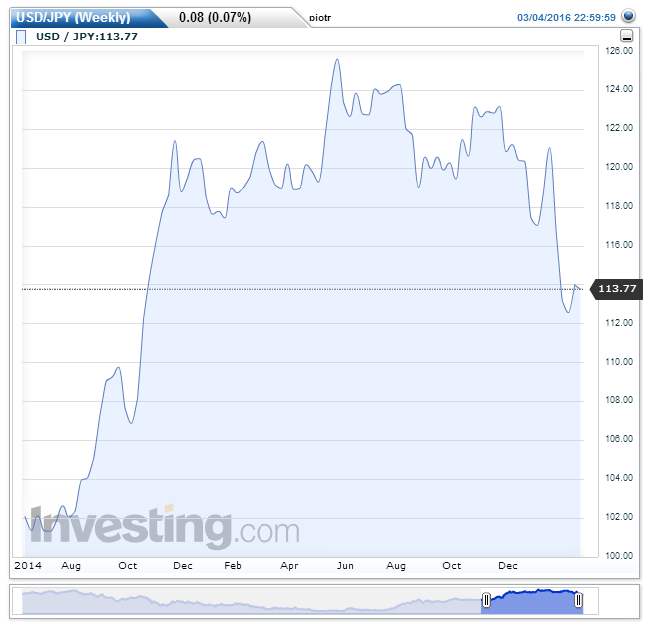650x627 pixels.
Task: Click the 100.00 price axis label
Action: click(x=619, y=555)
